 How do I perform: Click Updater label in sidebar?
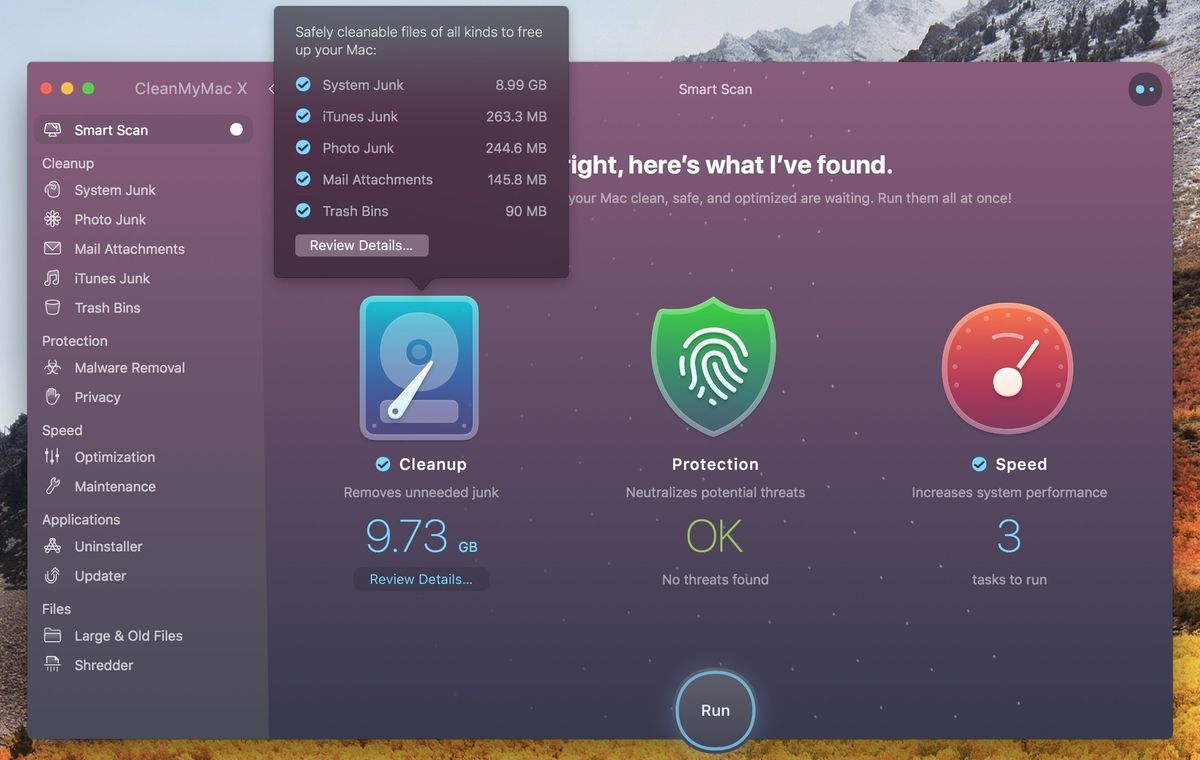100,576
